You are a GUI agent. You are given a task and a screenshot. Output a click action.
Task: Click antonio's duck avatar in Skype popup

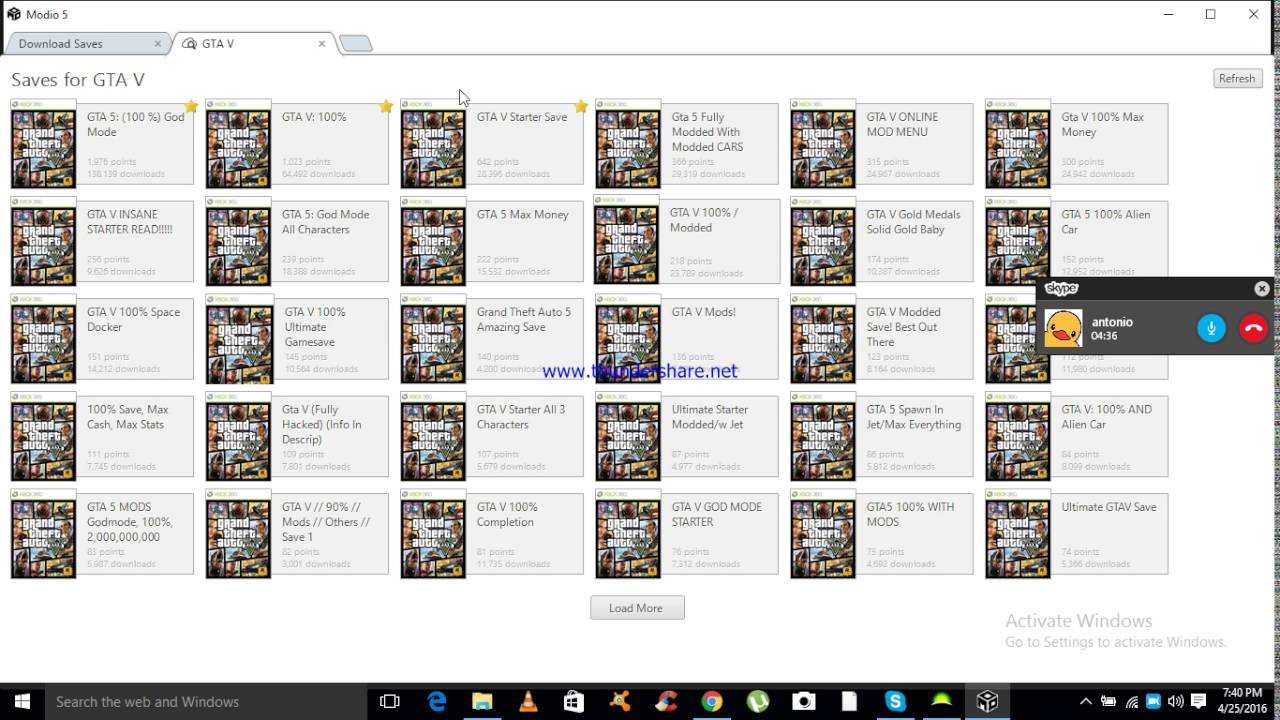coord(1063,328)
